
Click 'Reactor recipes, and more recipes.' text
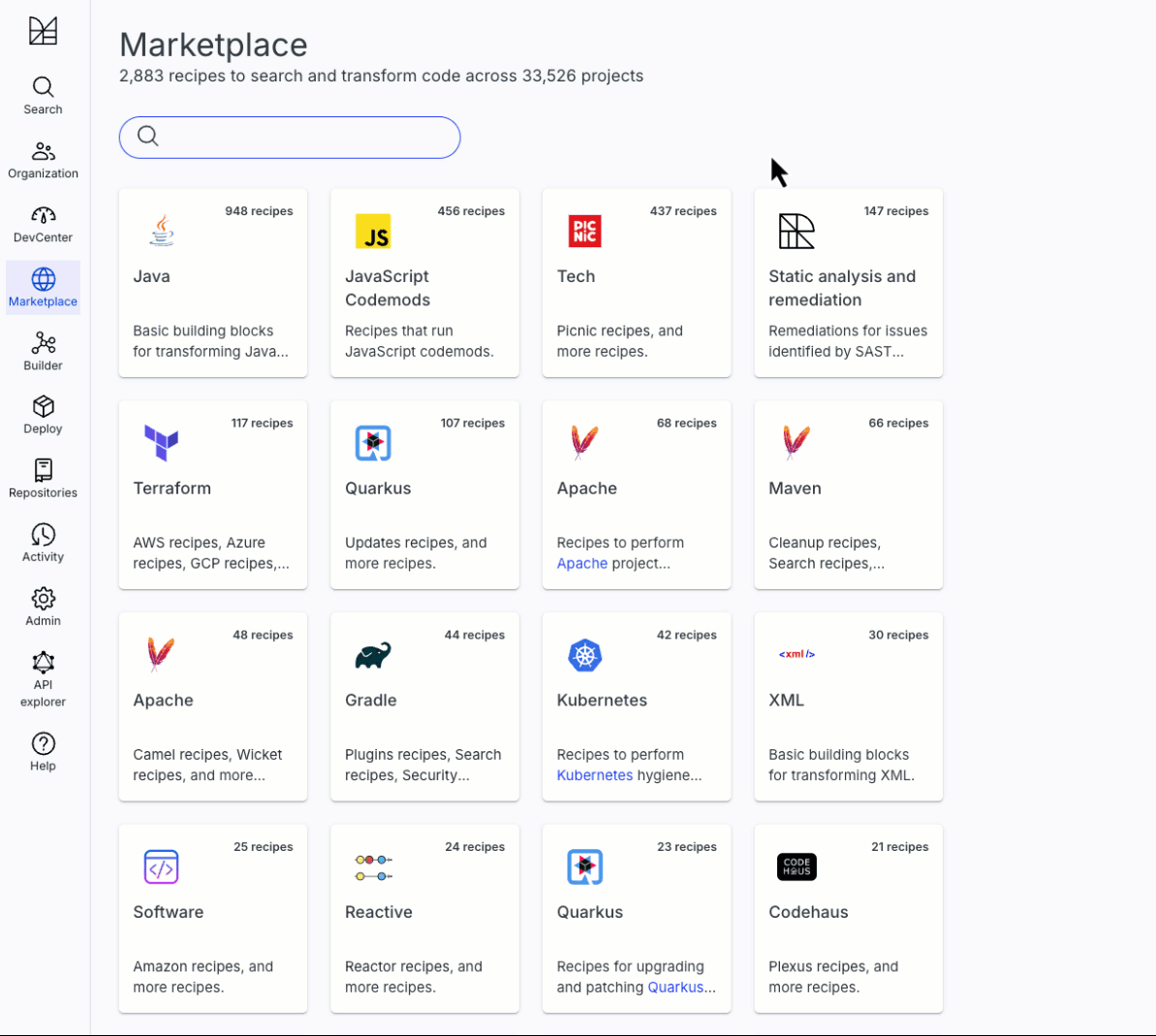point(413,977)
